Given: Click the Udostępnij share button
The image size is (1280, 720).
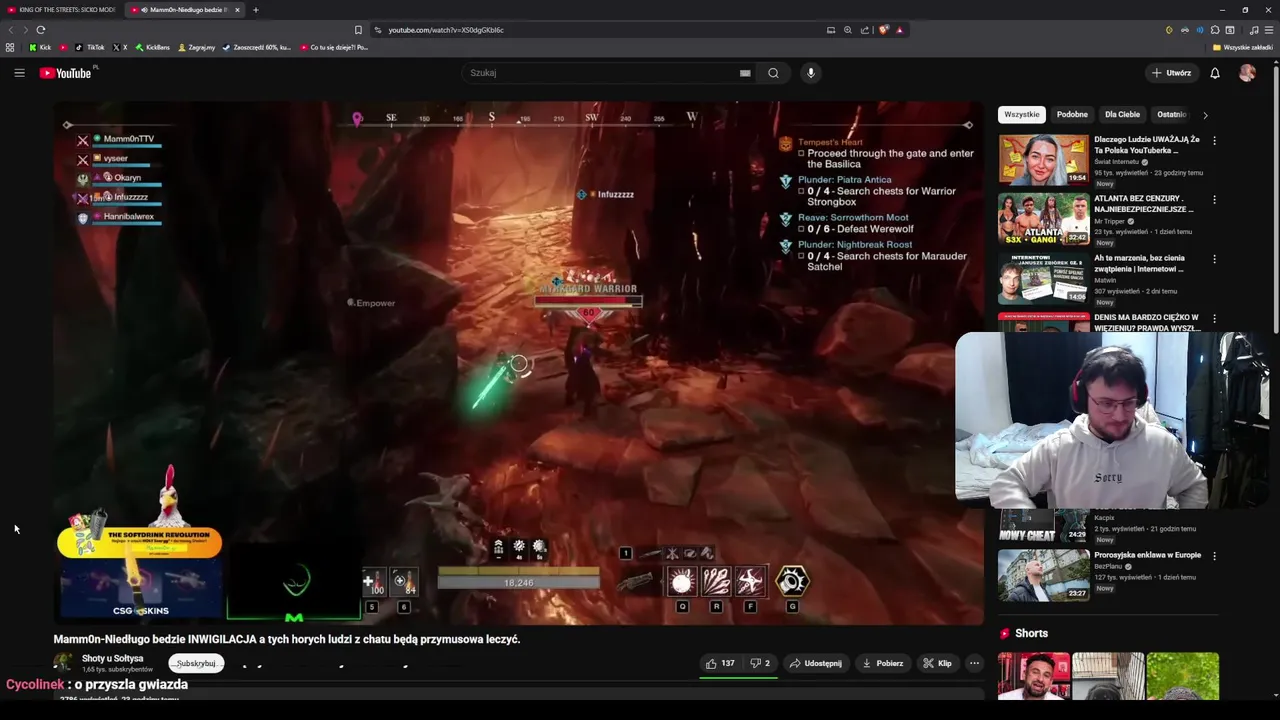Looking at the screenshot, I should click(x=815, y=663).
